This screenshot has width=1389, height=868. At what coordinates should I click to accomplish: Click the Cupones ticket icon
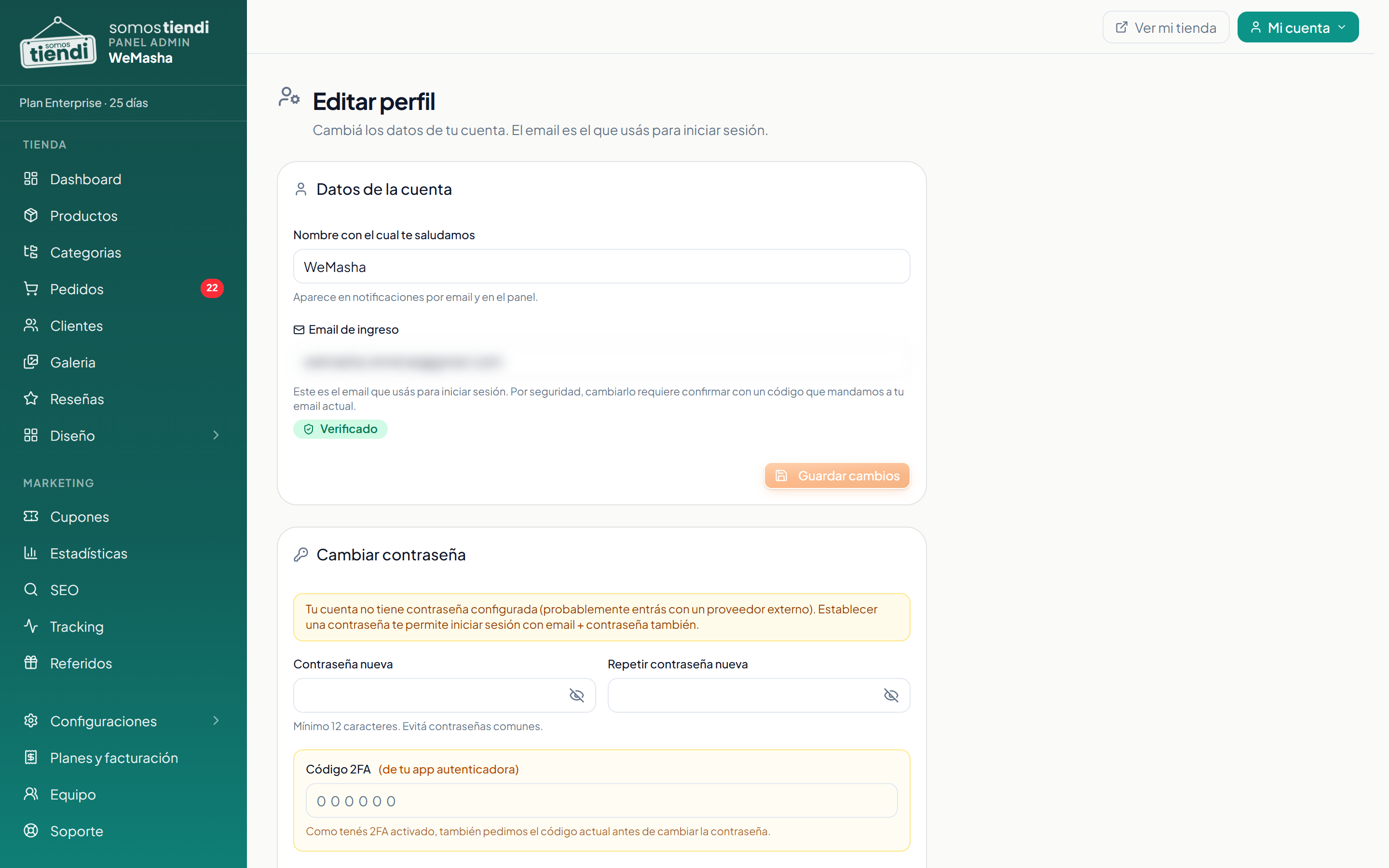31,516
